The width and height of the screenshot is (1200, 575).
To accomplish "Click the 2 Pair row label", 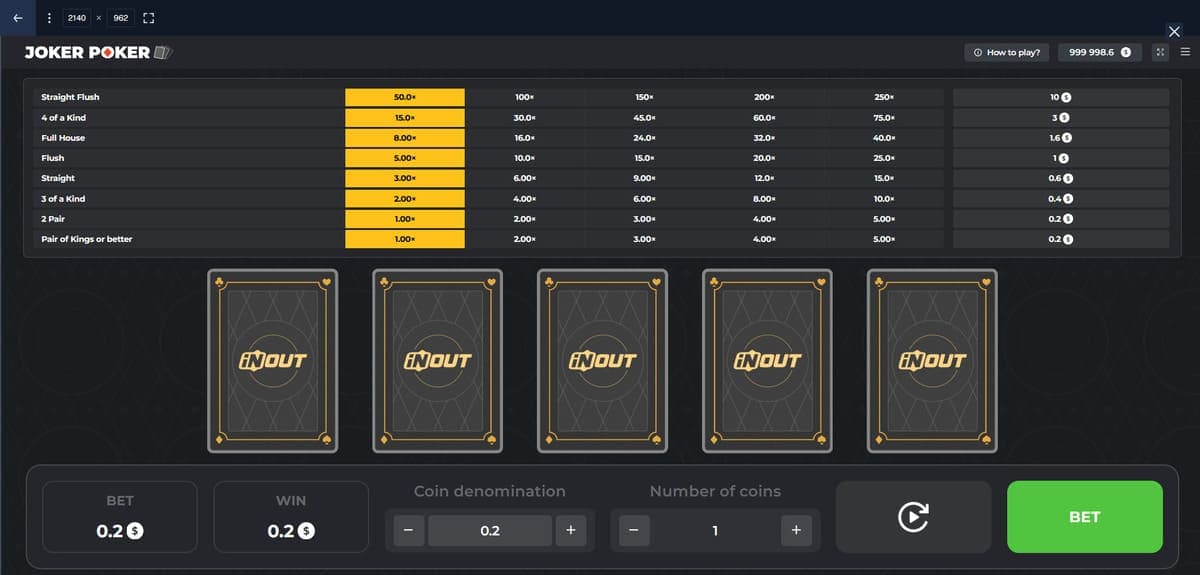I will pyautogui.click(x=53, y=219).
